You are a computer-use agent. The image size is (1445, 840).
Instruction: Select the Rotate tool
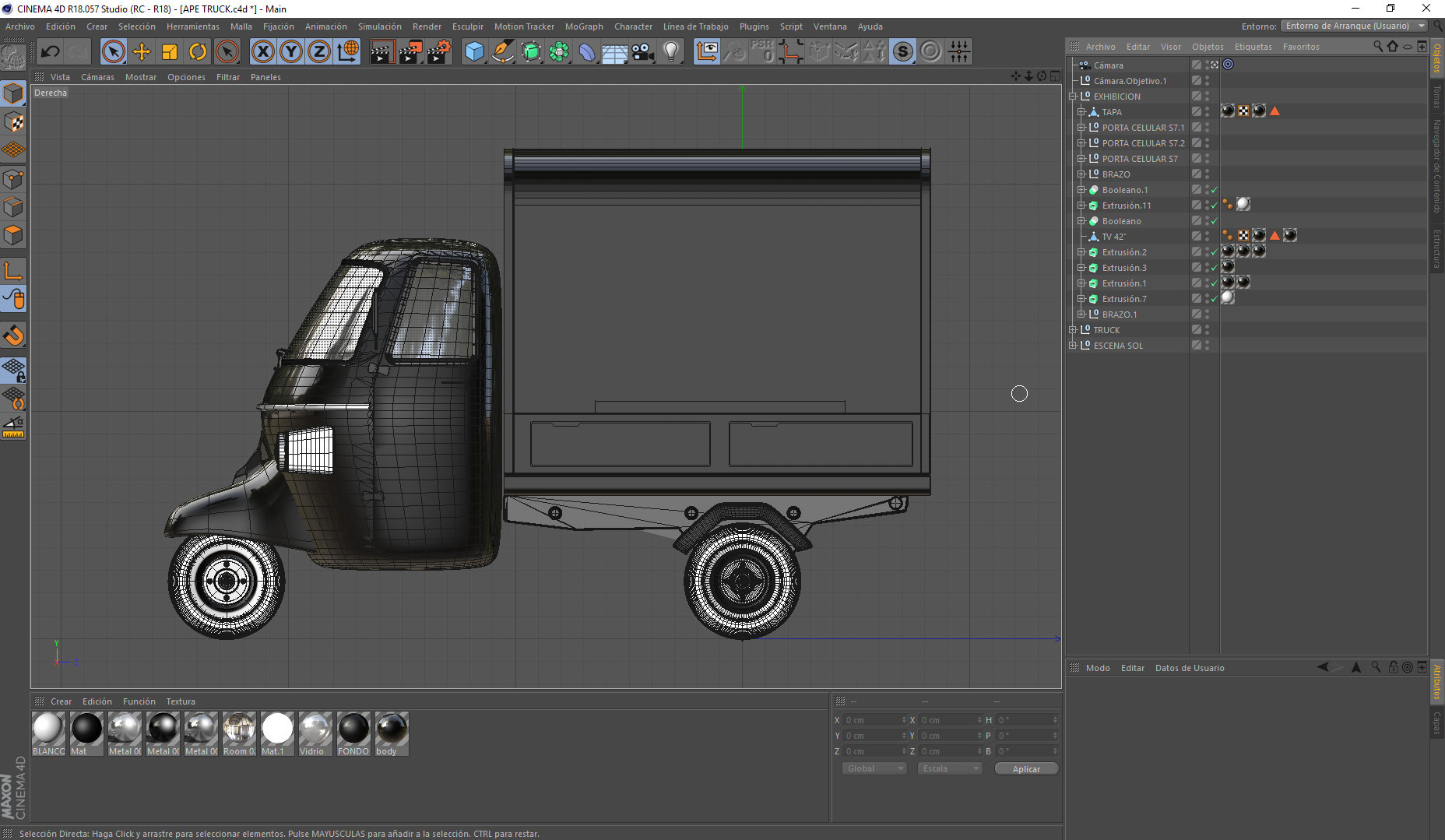point(198,52)
